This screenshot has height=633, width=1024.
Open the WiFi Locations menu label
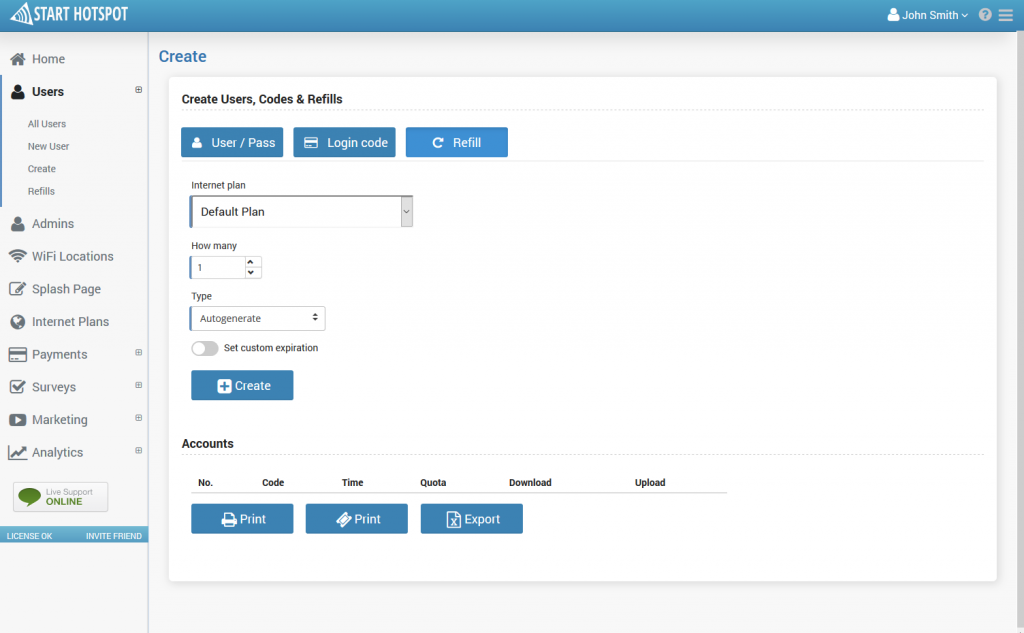(x=72, y=256)
